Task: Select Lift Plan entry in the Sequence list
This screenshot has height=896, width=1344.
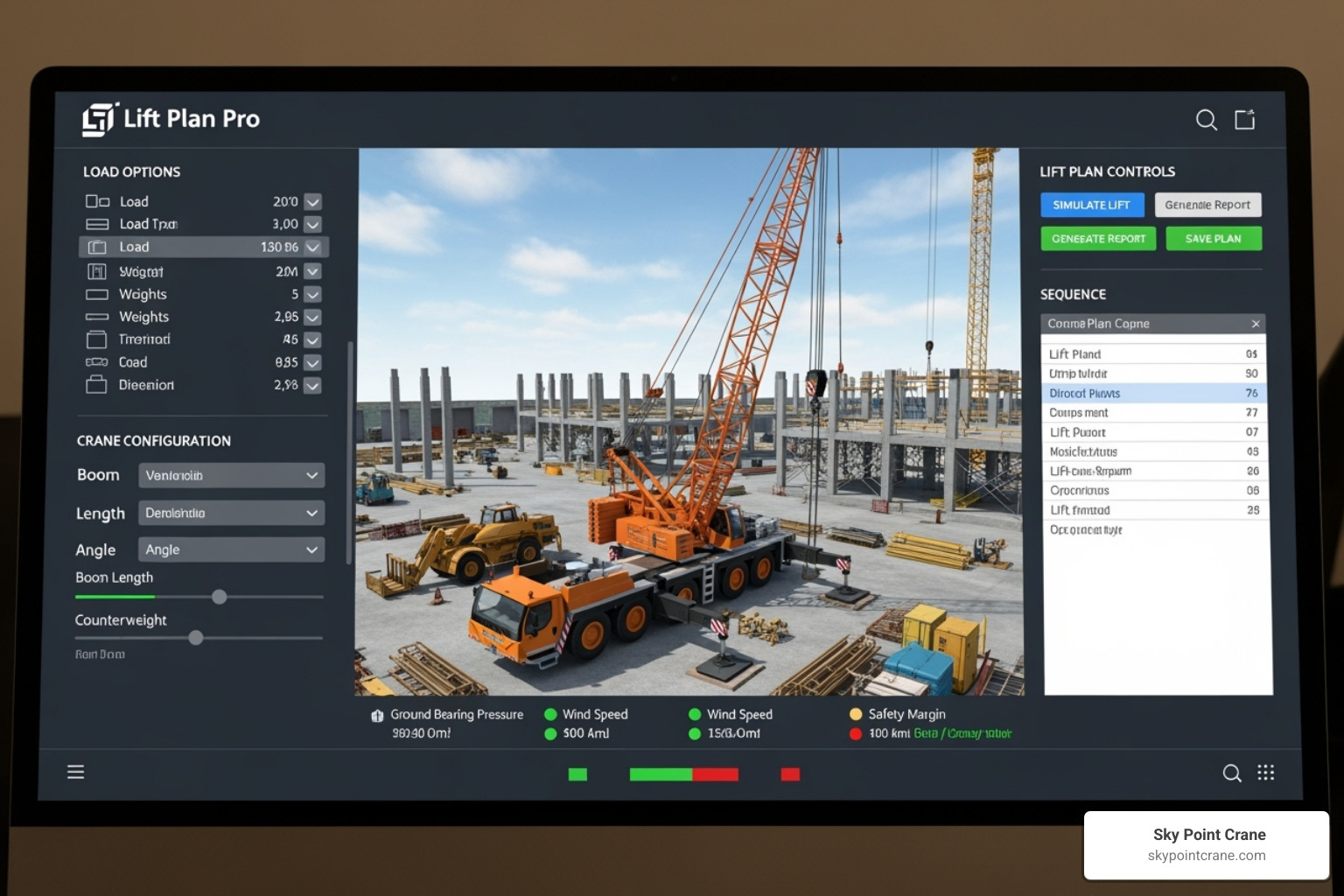Action: coord(1137,353)
